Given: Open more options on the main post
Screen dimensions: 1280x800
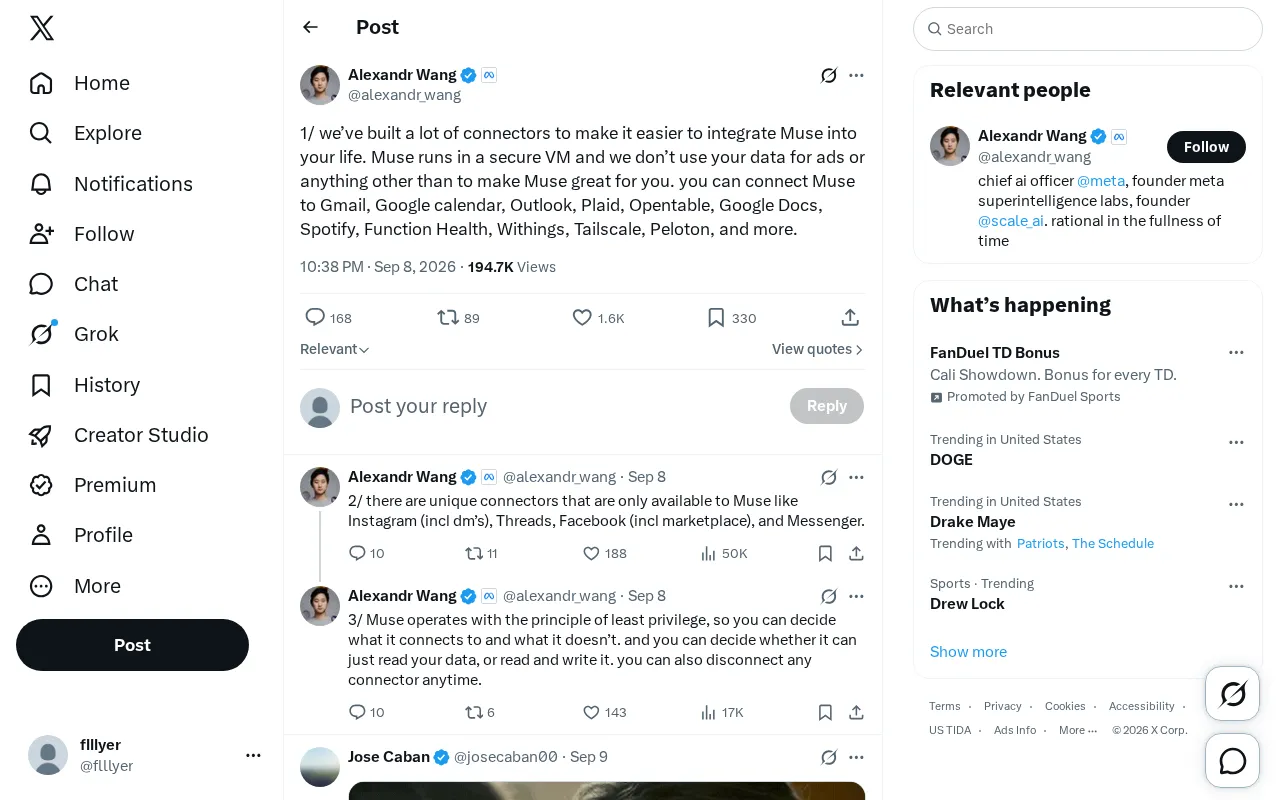Looking at the screenshot, I should pos(856,75).
